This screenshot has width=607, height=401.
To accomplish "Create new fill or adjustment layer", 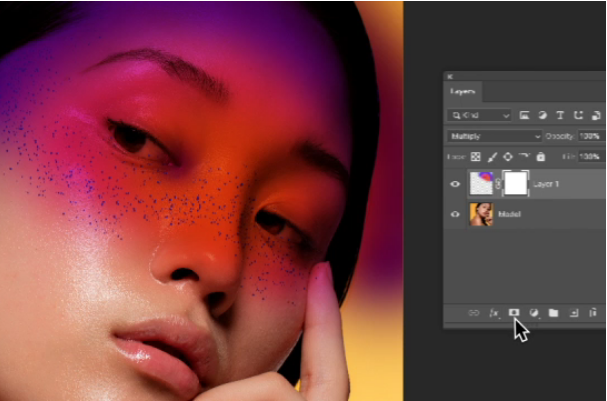I will coord(534,313).
